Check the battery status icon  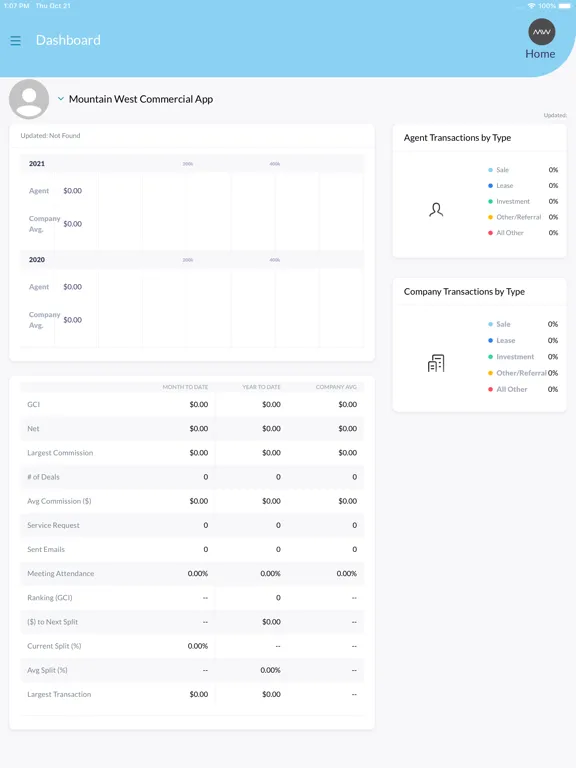coord(565,6)
